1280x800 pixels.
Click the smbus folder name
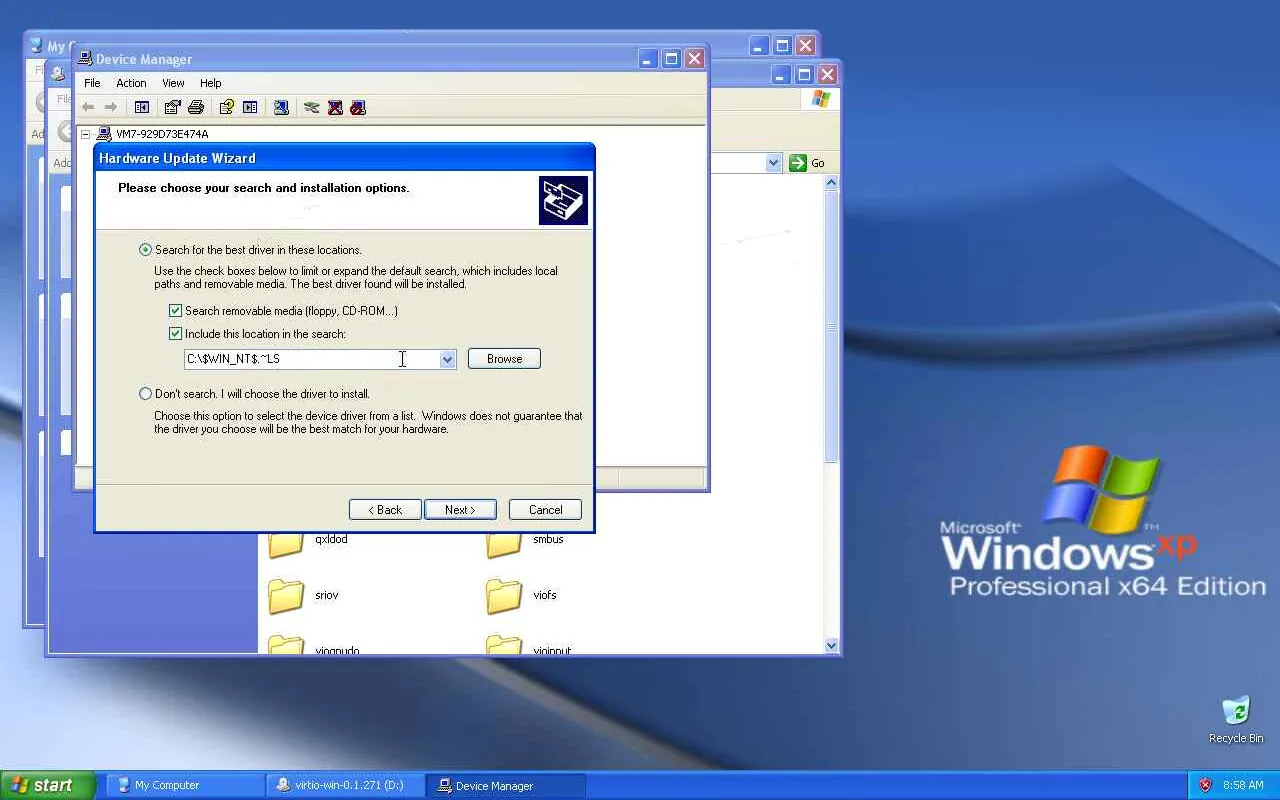(x=548, y=539)
